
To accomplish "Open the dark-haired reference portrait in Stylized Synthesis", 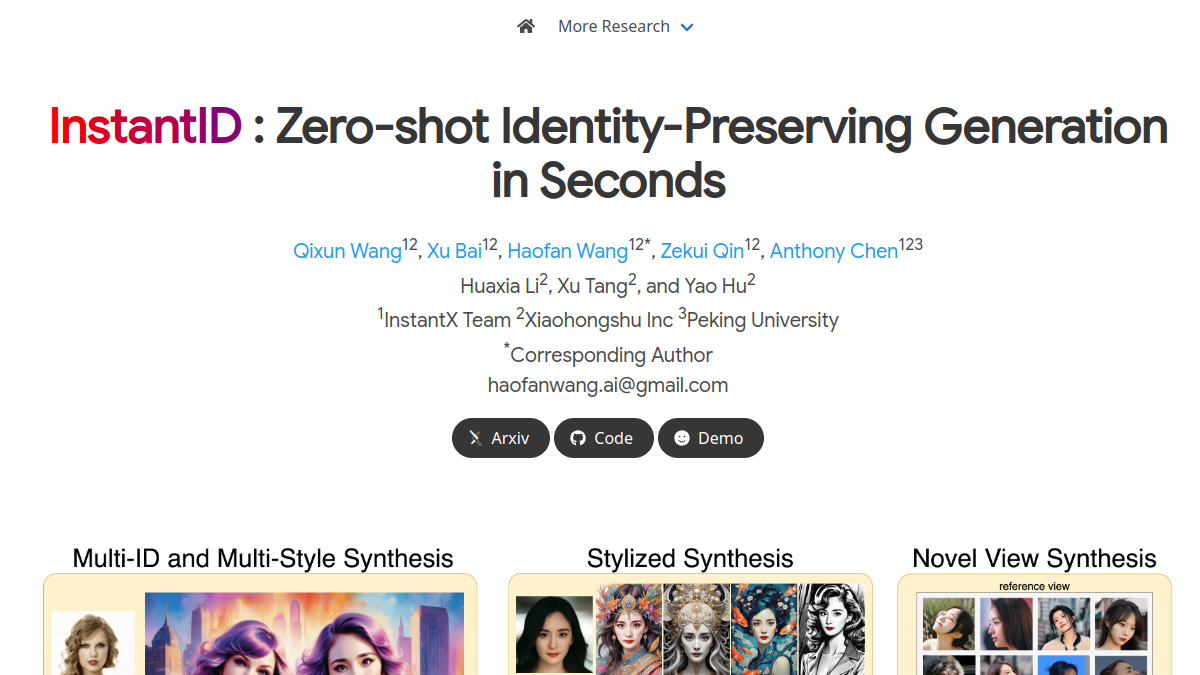I will 554,634.
